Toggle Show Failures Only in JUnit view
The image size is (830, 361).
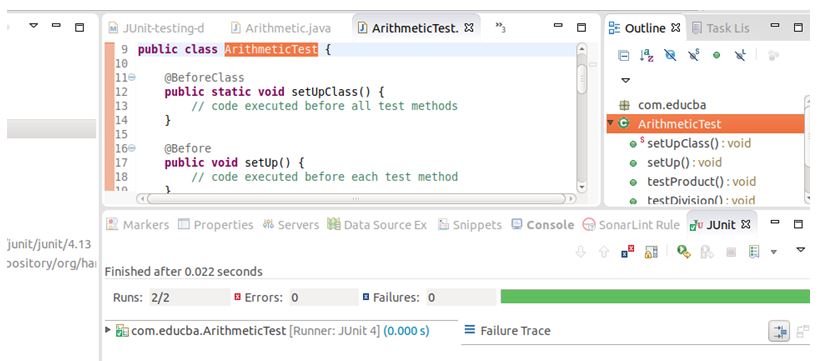click(x=627, y=251)
